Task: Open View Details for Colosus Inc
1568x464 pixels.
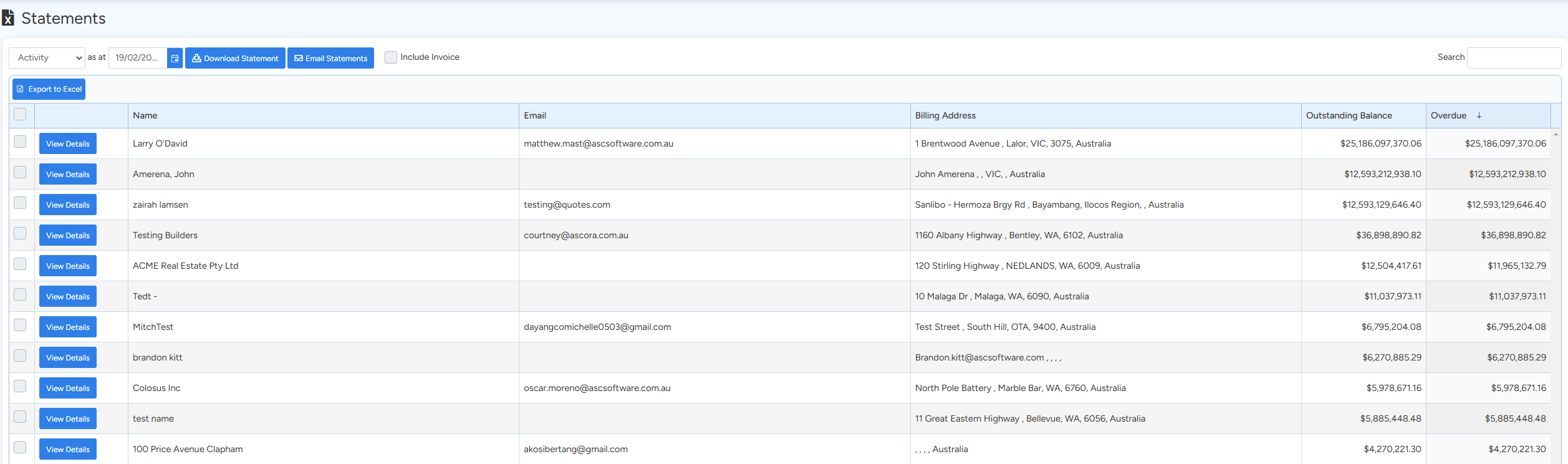Action: point(68,388)
